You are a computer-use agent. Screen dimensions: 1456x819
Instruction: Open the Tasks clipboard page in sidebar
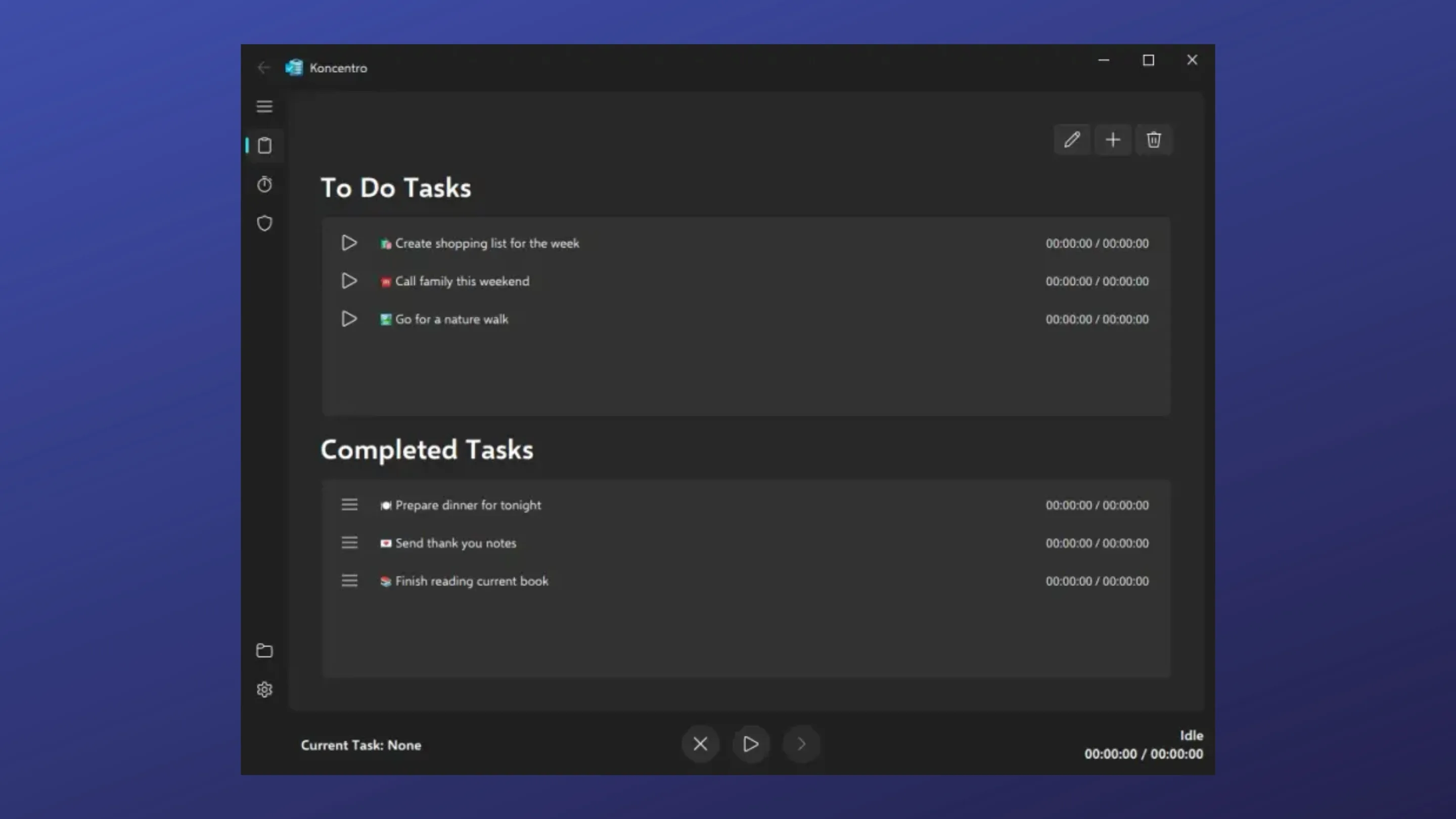(x=264, y=145)
